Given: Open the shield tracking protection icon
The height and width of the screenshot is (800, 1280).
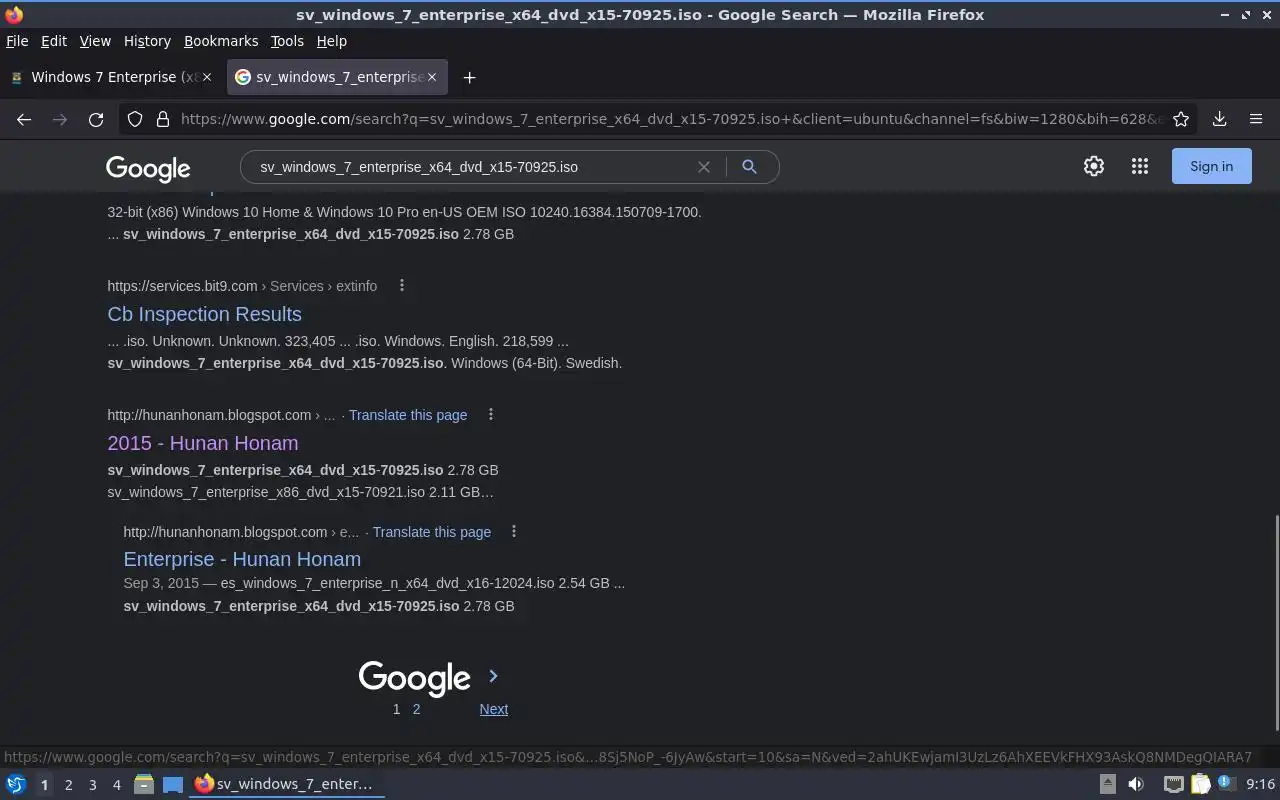Looking at the screenshot, I should (135, 119).
